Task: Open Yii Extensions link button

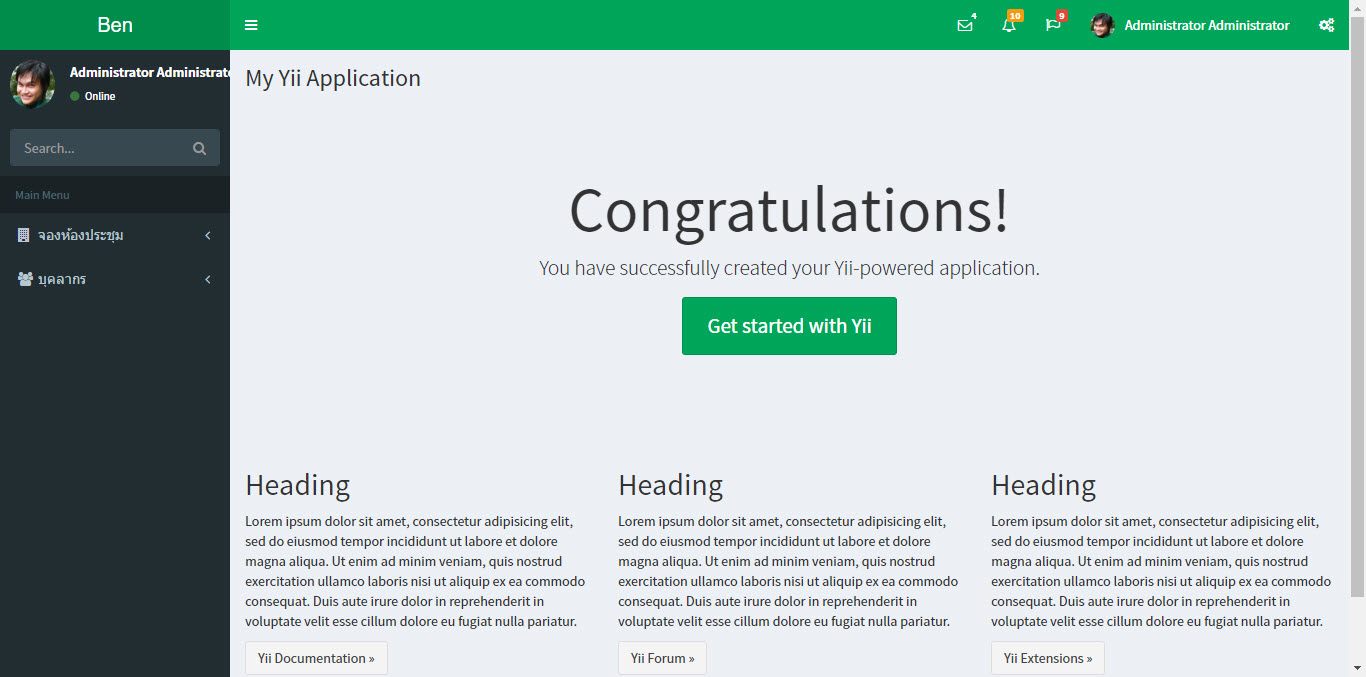Action: point(1048,658)
